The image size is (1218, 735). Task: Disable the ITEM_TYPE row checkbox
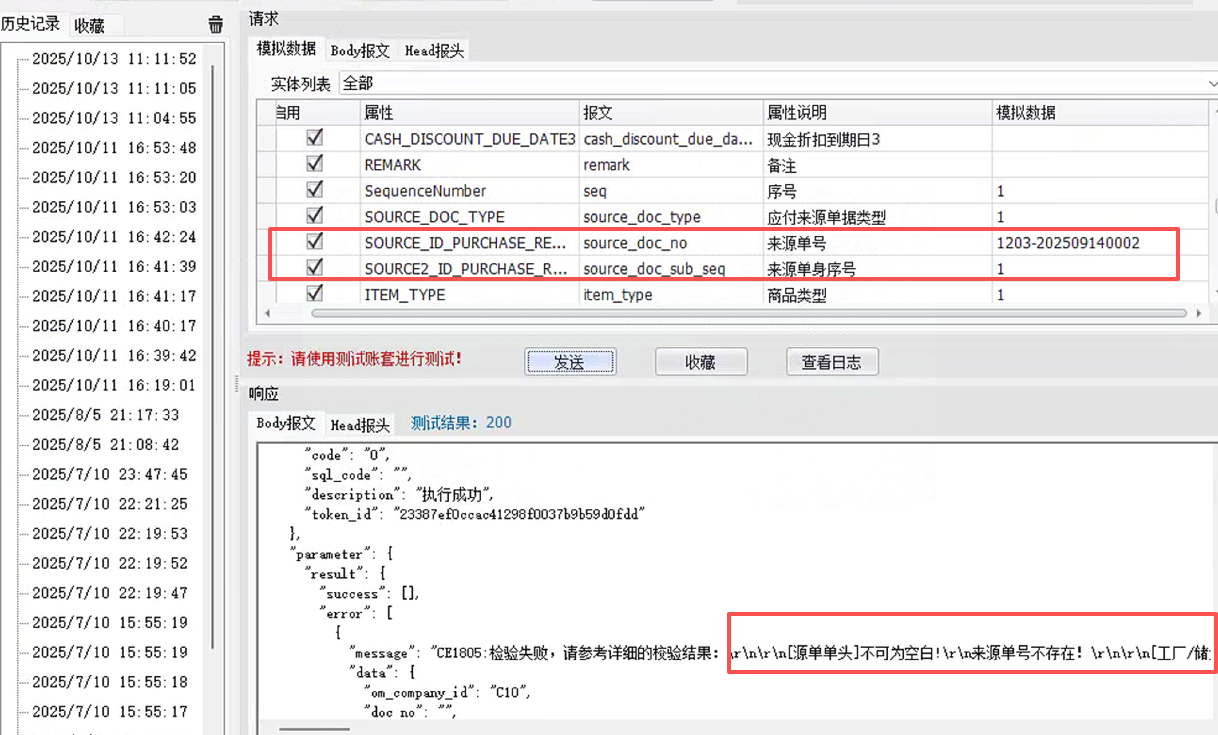315,294
